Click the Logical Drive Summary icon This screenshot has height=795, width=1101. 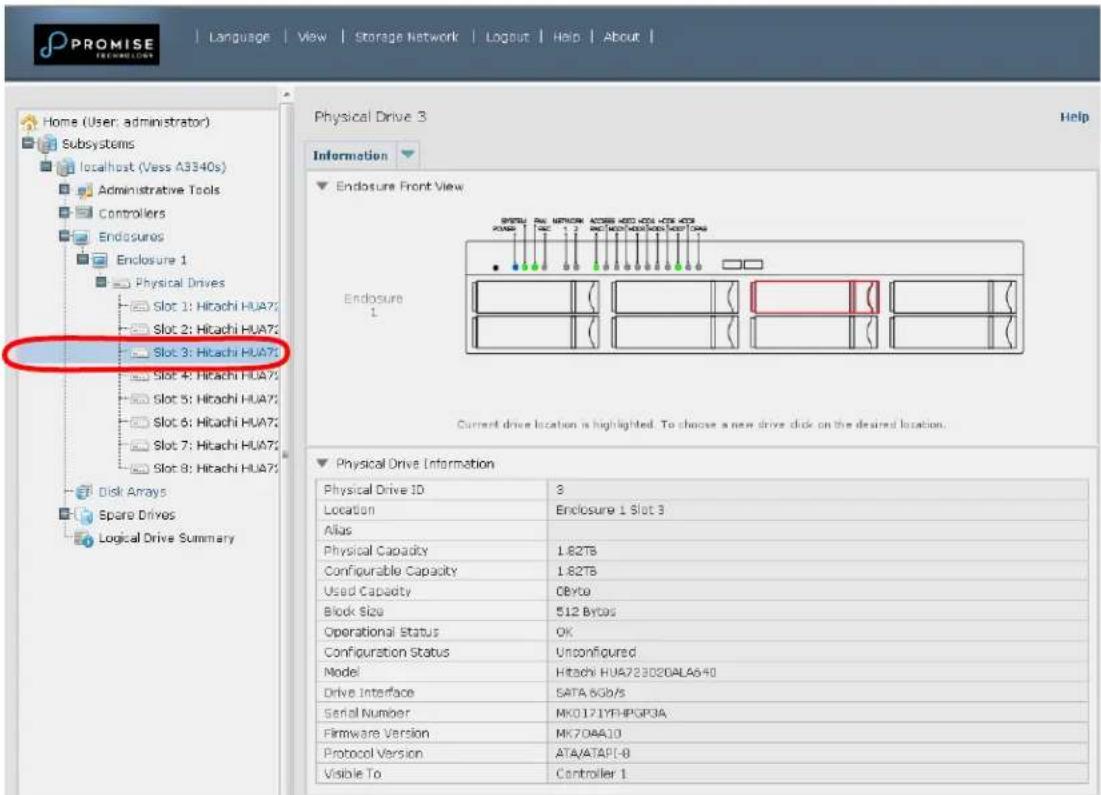84,539
